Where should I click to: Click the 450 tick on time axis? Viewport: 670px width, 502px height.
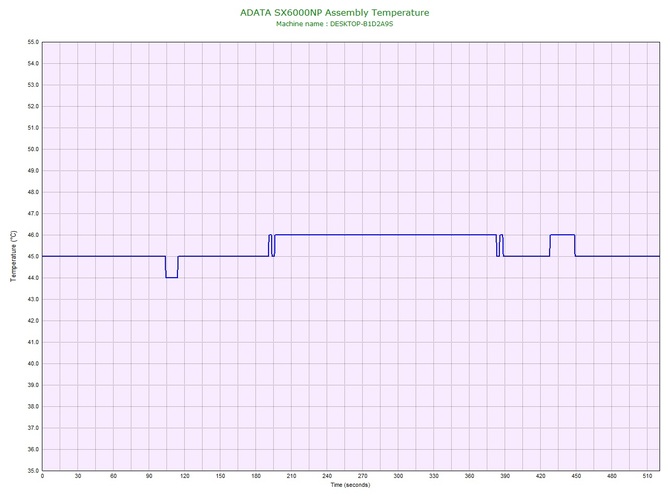click(576, 476)
